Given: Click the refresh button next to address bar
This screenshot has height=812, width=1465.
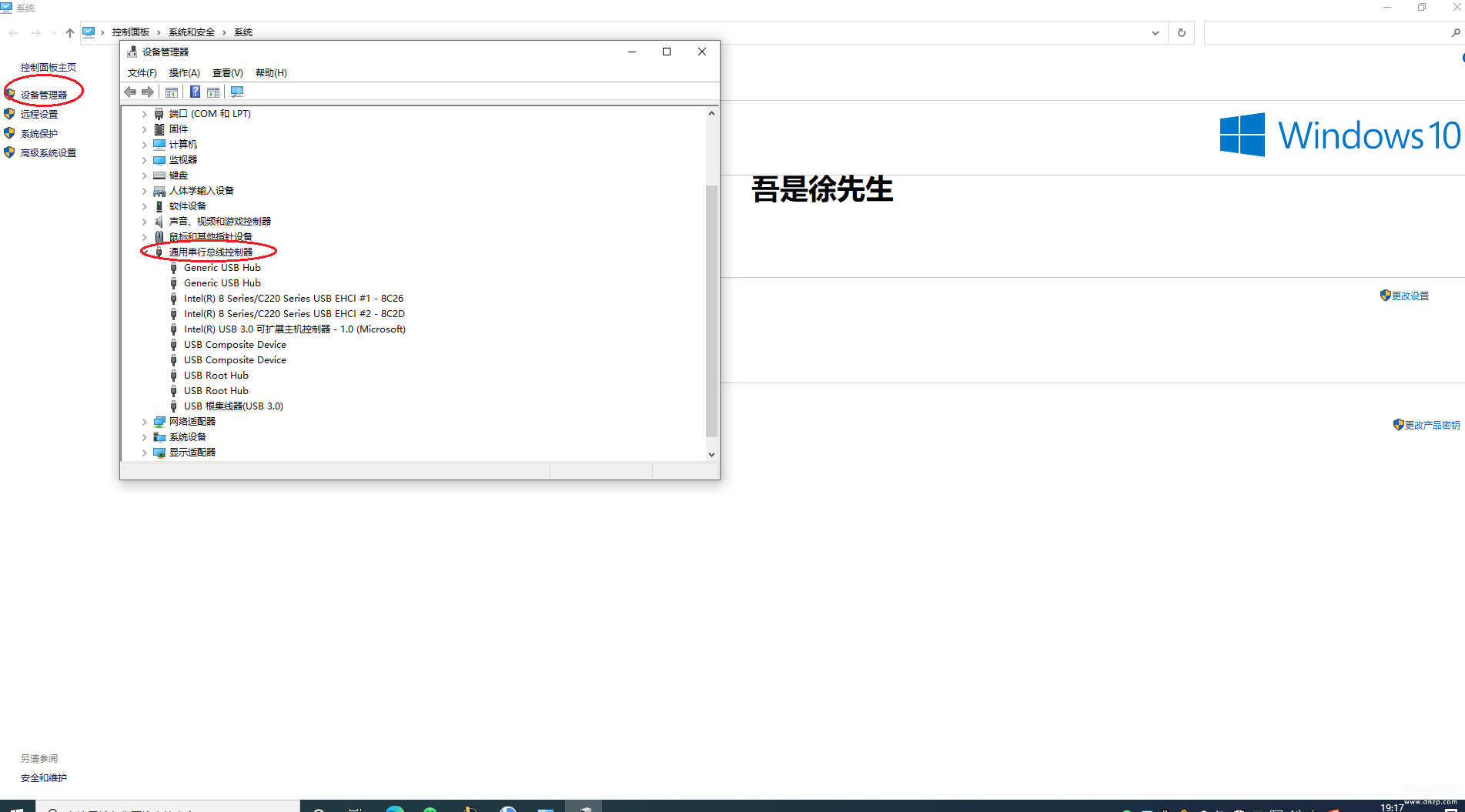Looking at the screenshot, I should [x=1181, y=32].
